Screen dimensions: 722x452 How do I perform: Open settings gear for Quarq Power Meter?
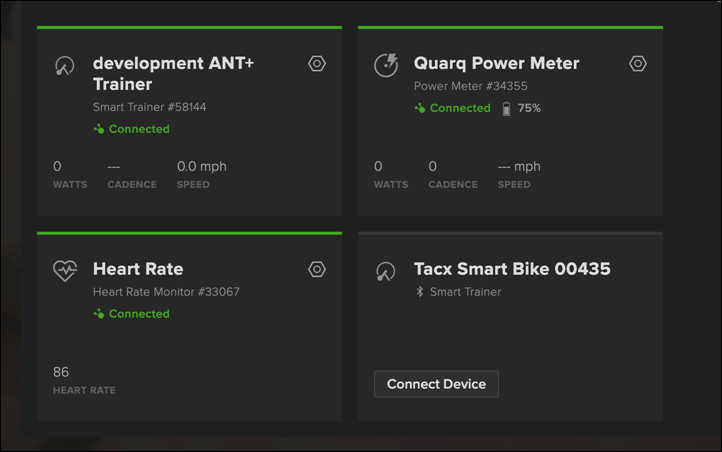click(x=638, y=64)
